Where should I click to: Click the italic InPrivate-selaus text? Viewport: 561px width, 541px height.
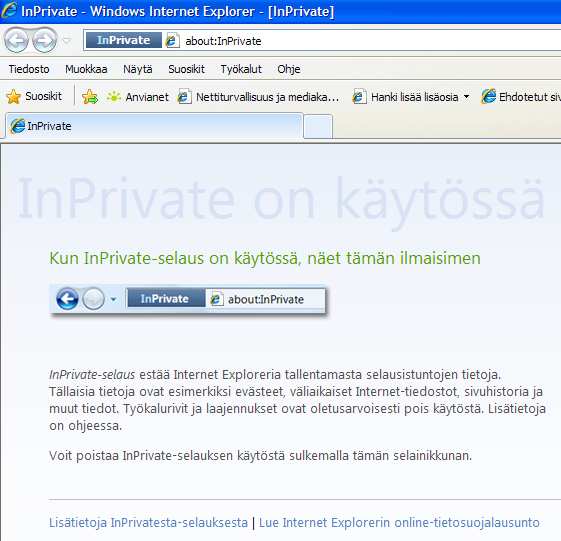[x=92, y=375]
